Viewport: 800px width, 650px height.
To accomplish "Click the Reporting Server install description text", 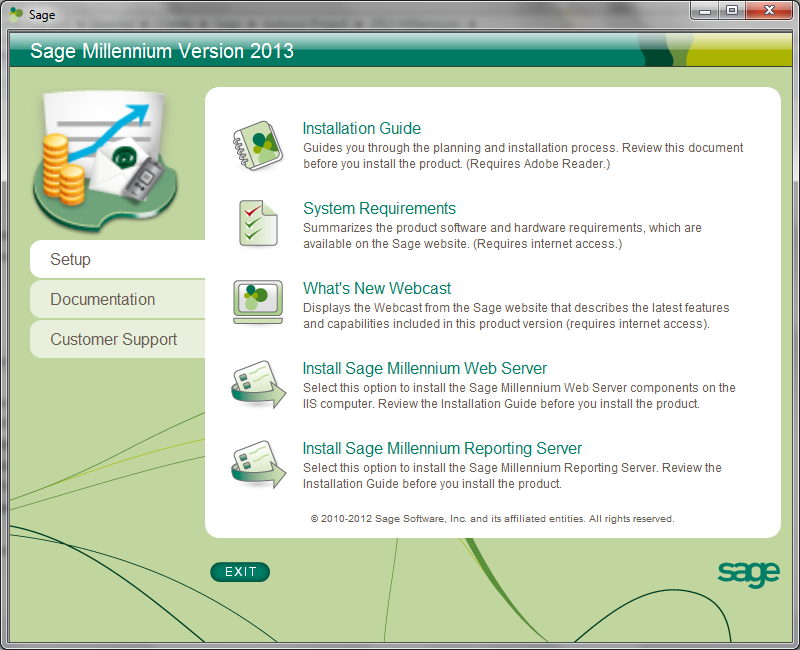I will 512,476.
